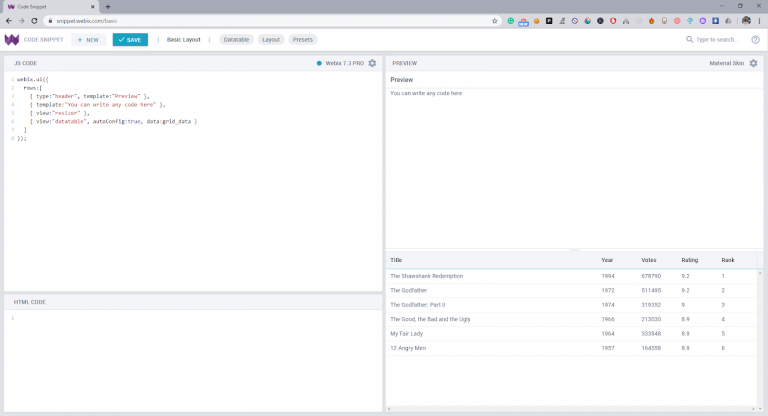The height and width of the screenshot is (416, 768).
Task: Open settings gear in Preview panel
Action: tap(753, 63)
